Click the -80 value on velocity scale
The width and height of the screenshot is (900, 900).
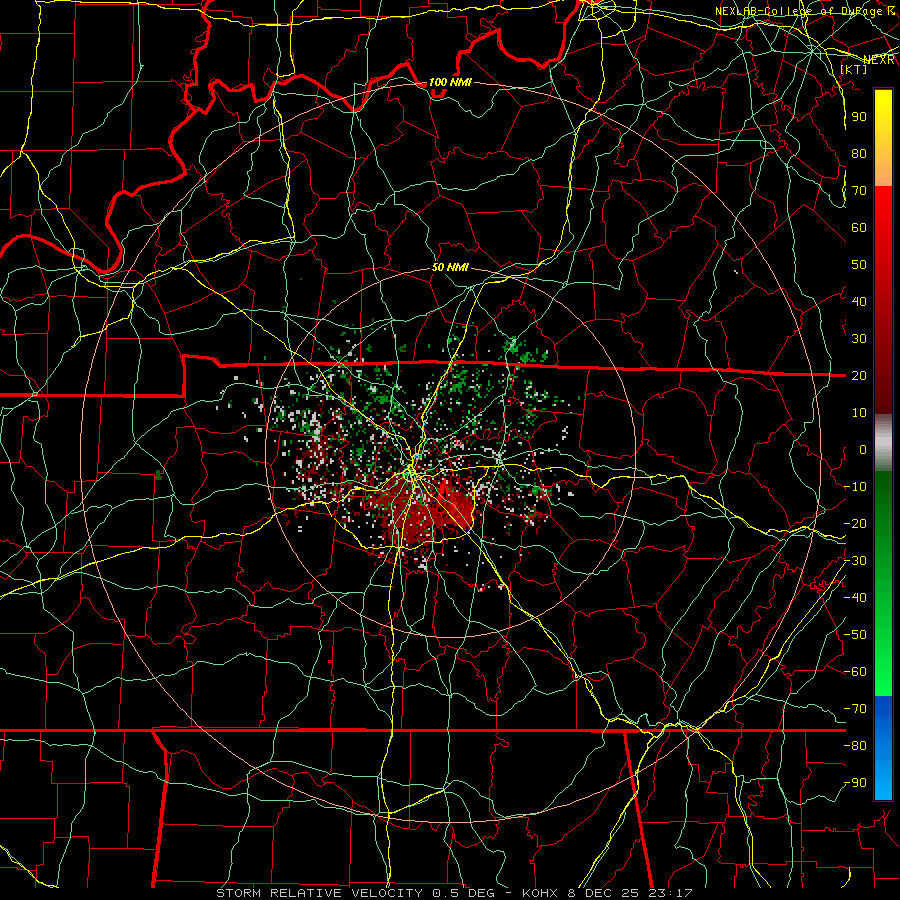click(855, 746)
